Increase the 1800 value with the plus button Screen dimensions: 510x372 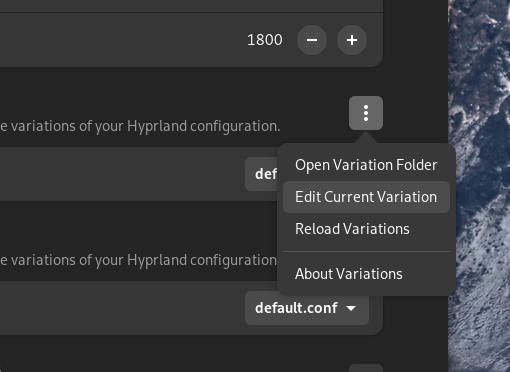tap(352, 40)
